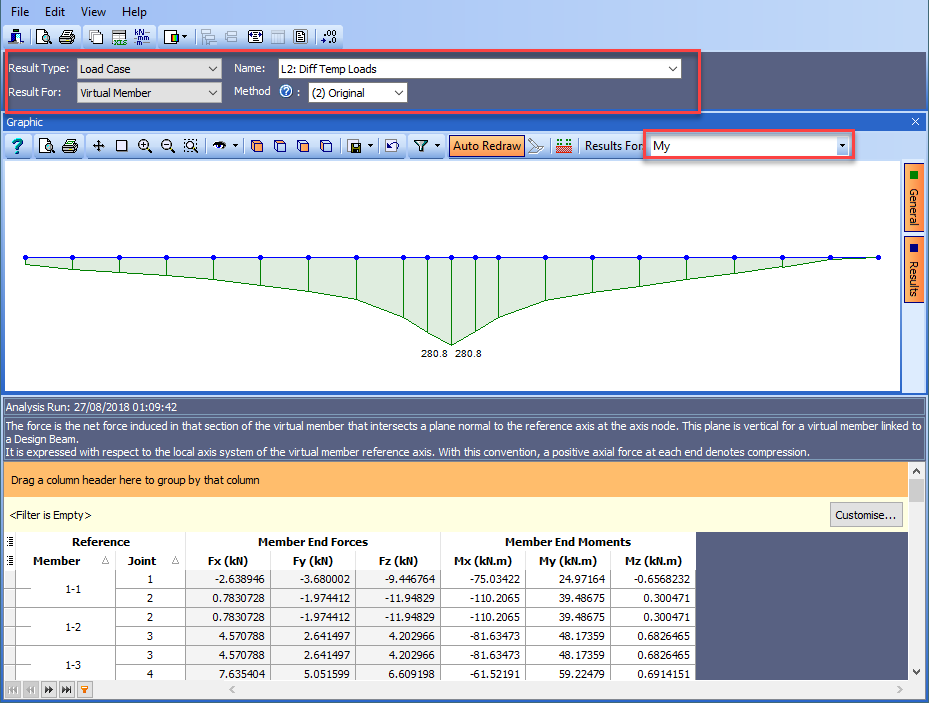
Task: Click the help question mark in Graphic toolbar
Action: click(17, 146)
